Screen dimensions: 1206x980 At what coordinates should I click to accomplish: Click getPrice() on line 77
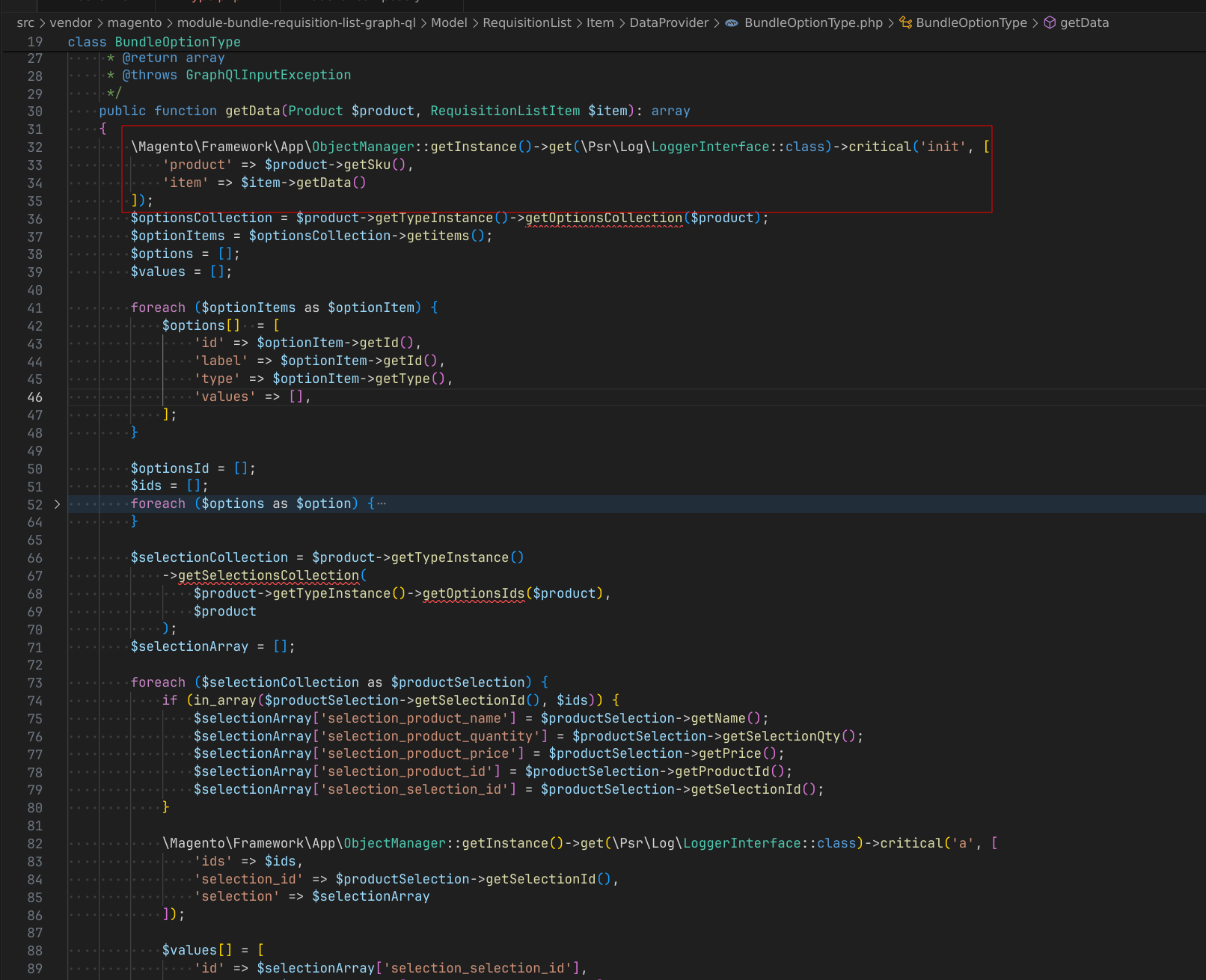click(x=738, y=753)
